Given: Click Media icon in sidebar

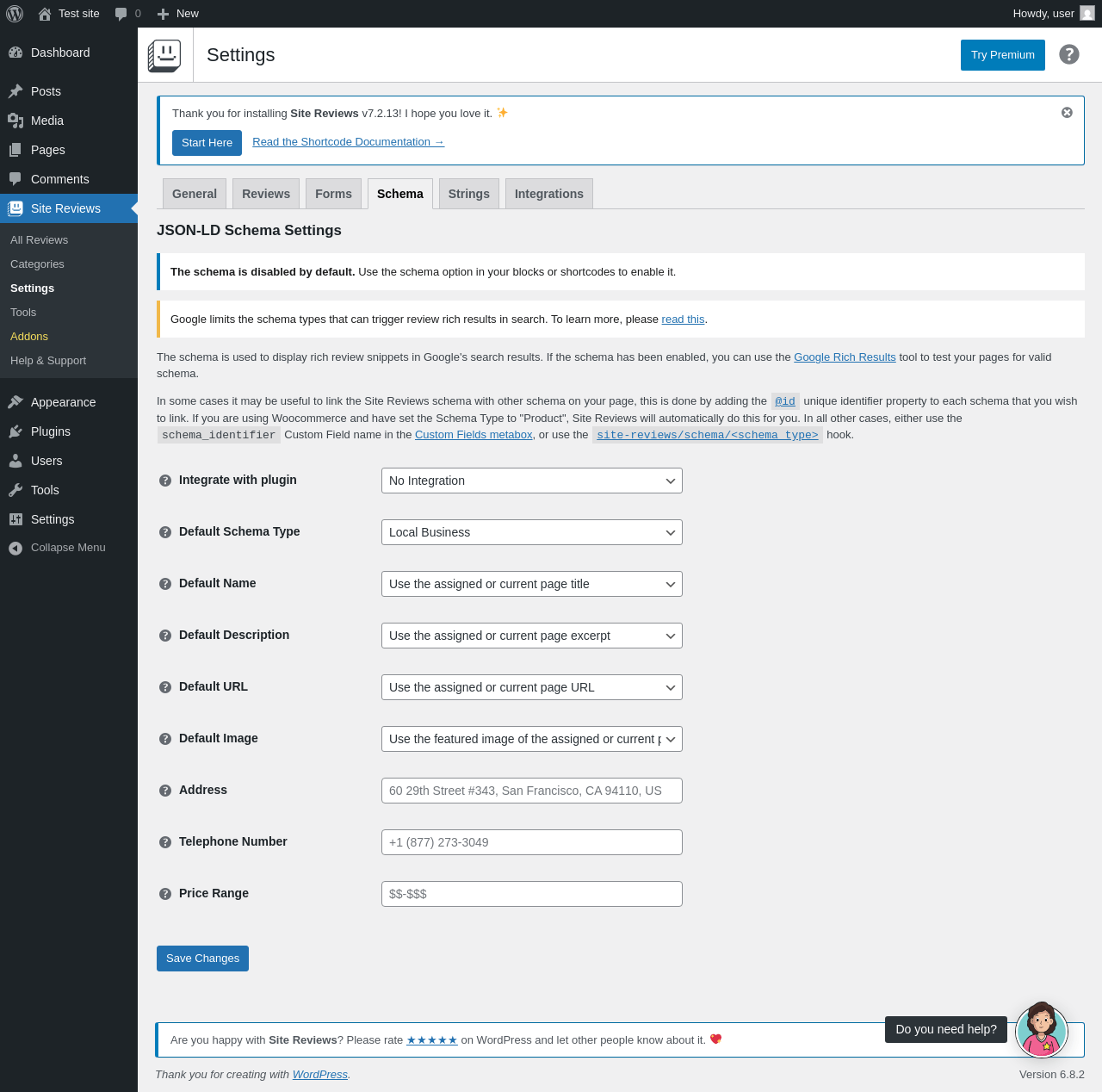Looking at the screenshot, I should pos(15,121).
